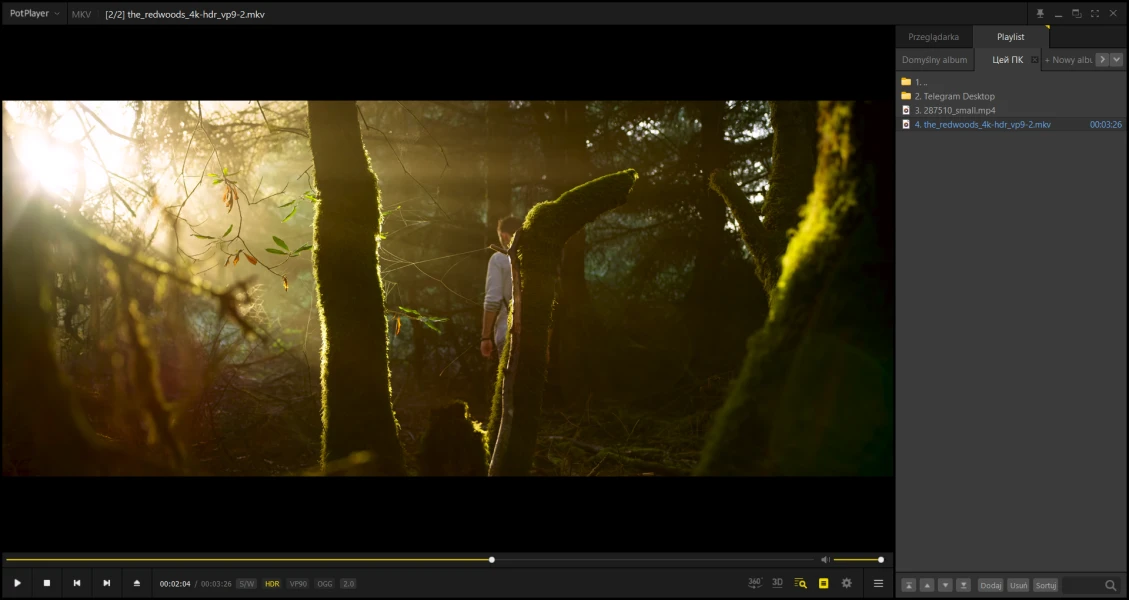Skip to the next track
Viewport: 1129px width, 600px height.
click(107, 583)
